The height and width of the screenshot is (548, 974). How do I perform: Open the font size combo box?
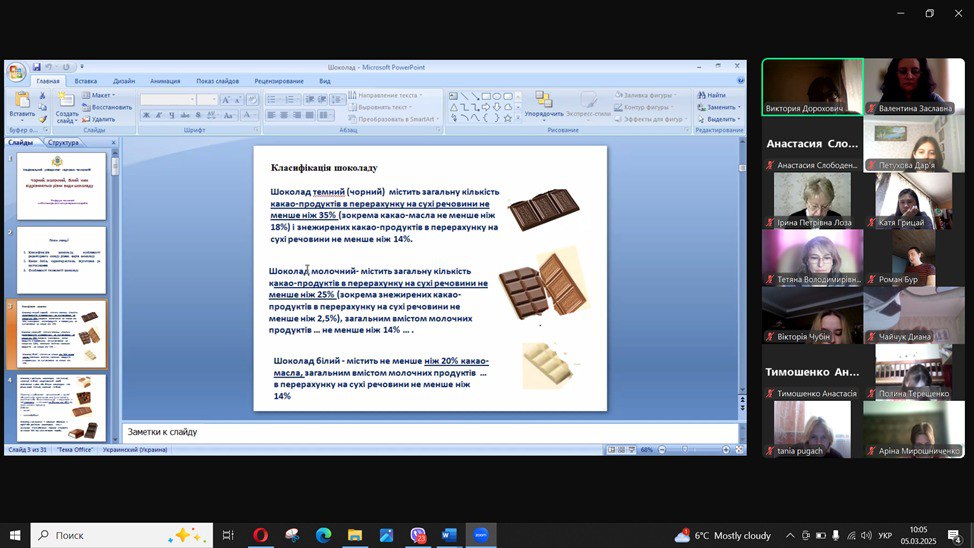click(207, 99)
